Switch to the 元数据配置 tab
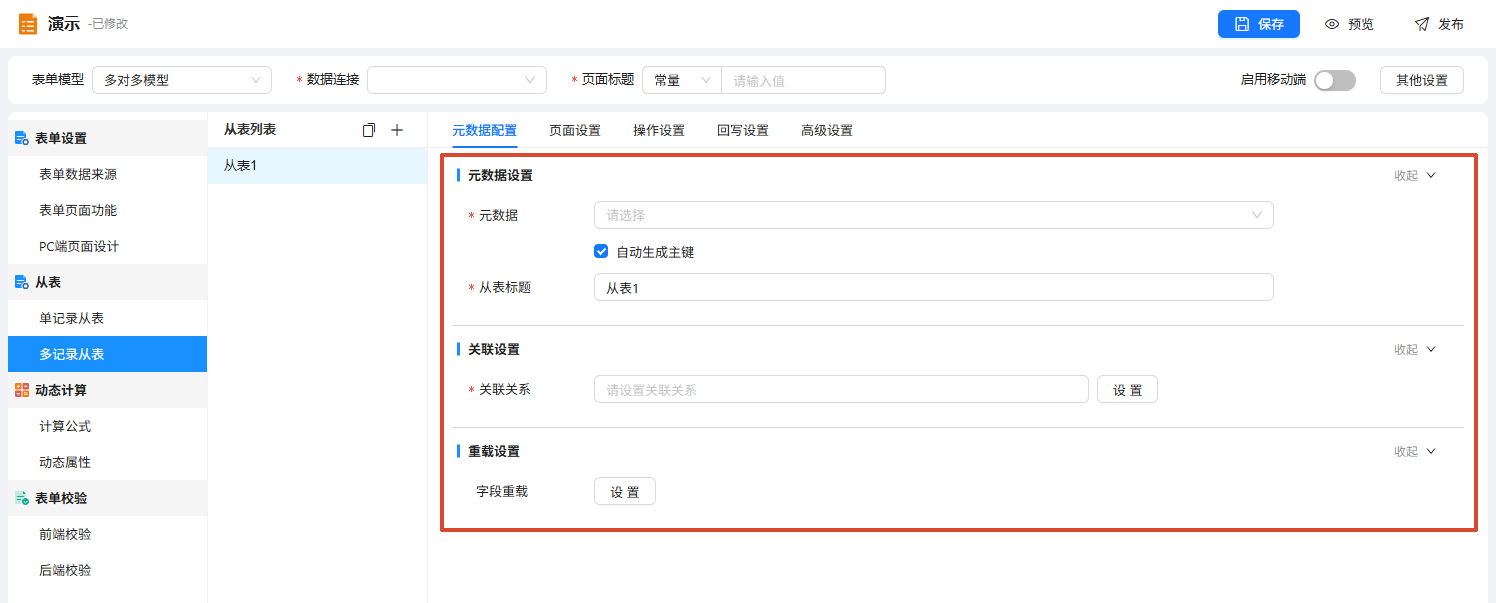The image size is (1496, 603). point(485,130)
